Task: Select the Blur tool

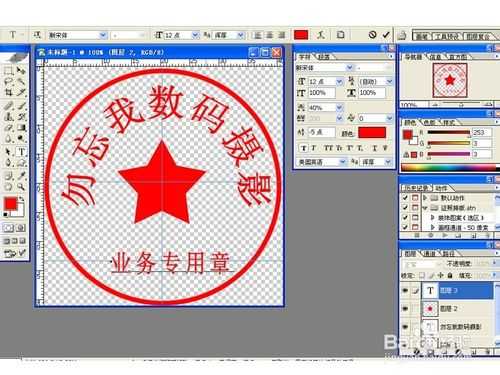Action: click(x=8, y=138)
